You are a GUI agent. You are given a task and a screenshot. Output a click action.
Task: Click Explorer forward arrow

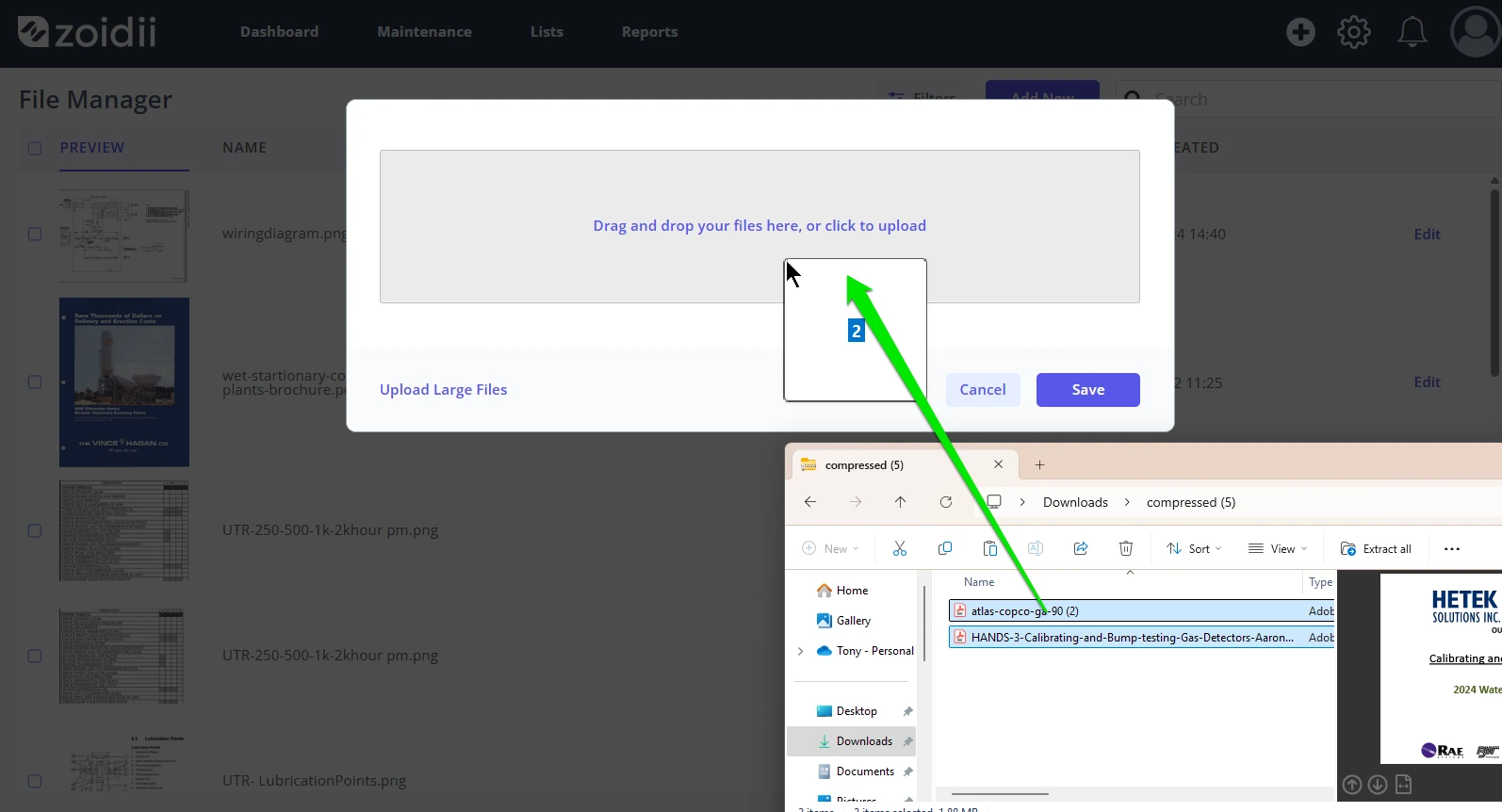856,502
